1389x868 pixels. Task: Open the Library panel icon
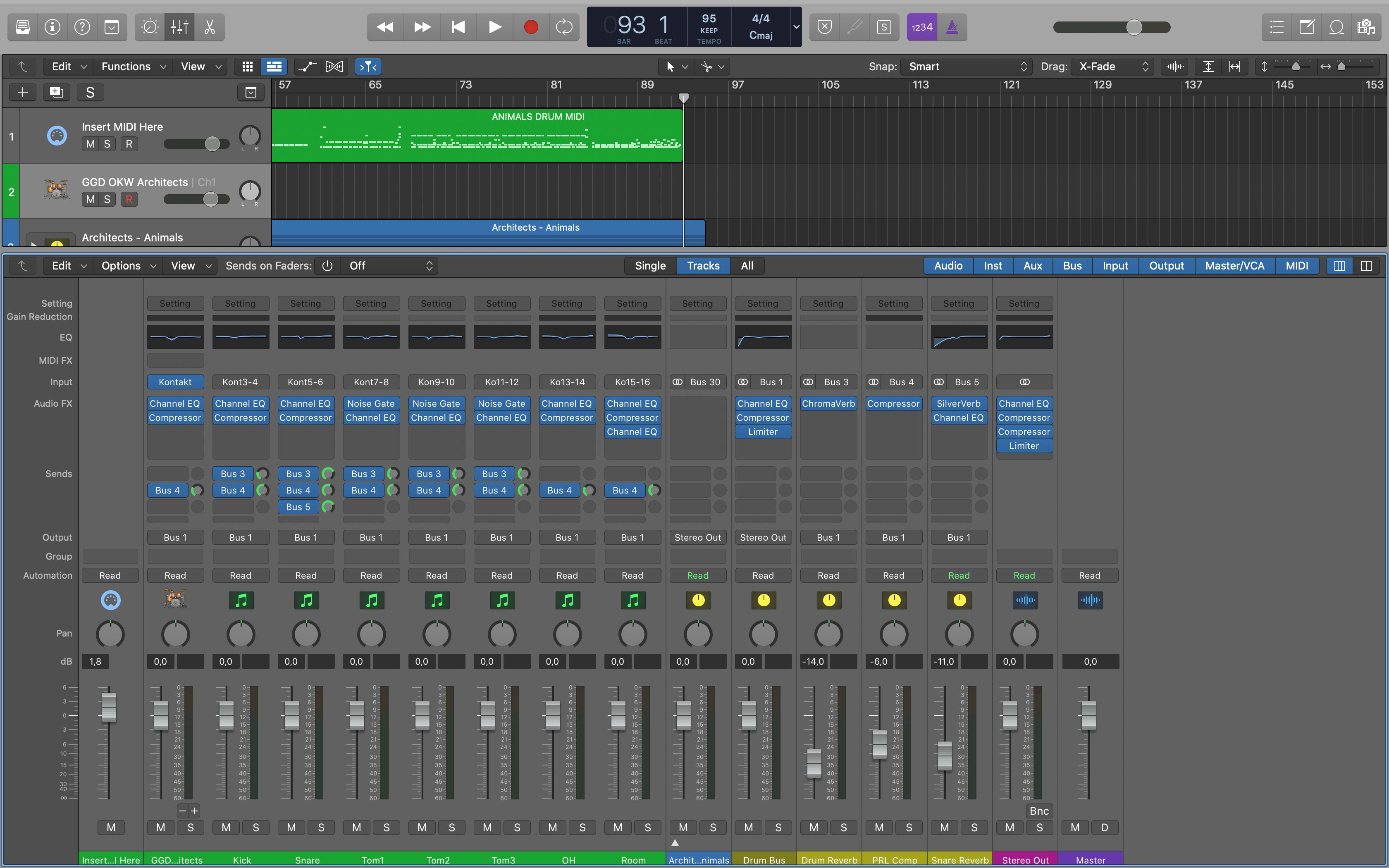click(x=22, y=27)
